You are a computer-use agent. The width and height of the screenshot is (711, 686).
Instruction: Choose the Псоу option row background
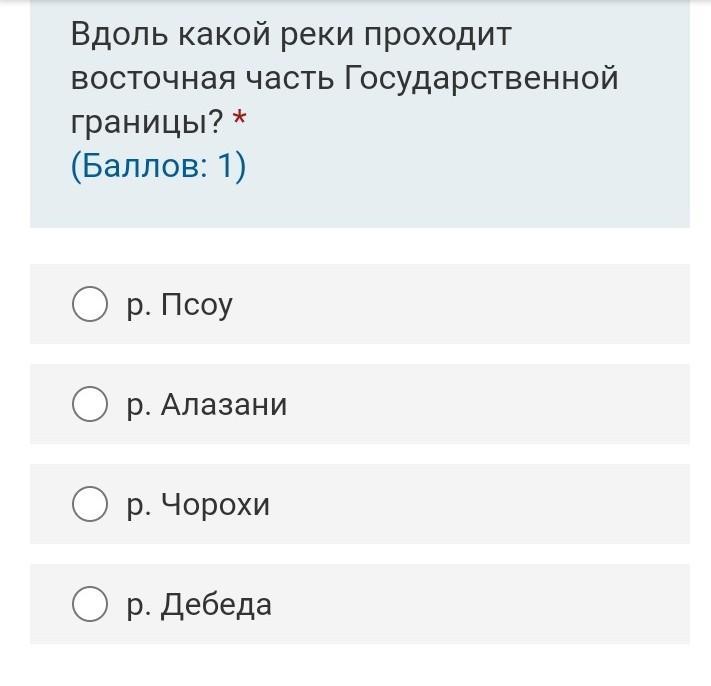click(360, 304)
